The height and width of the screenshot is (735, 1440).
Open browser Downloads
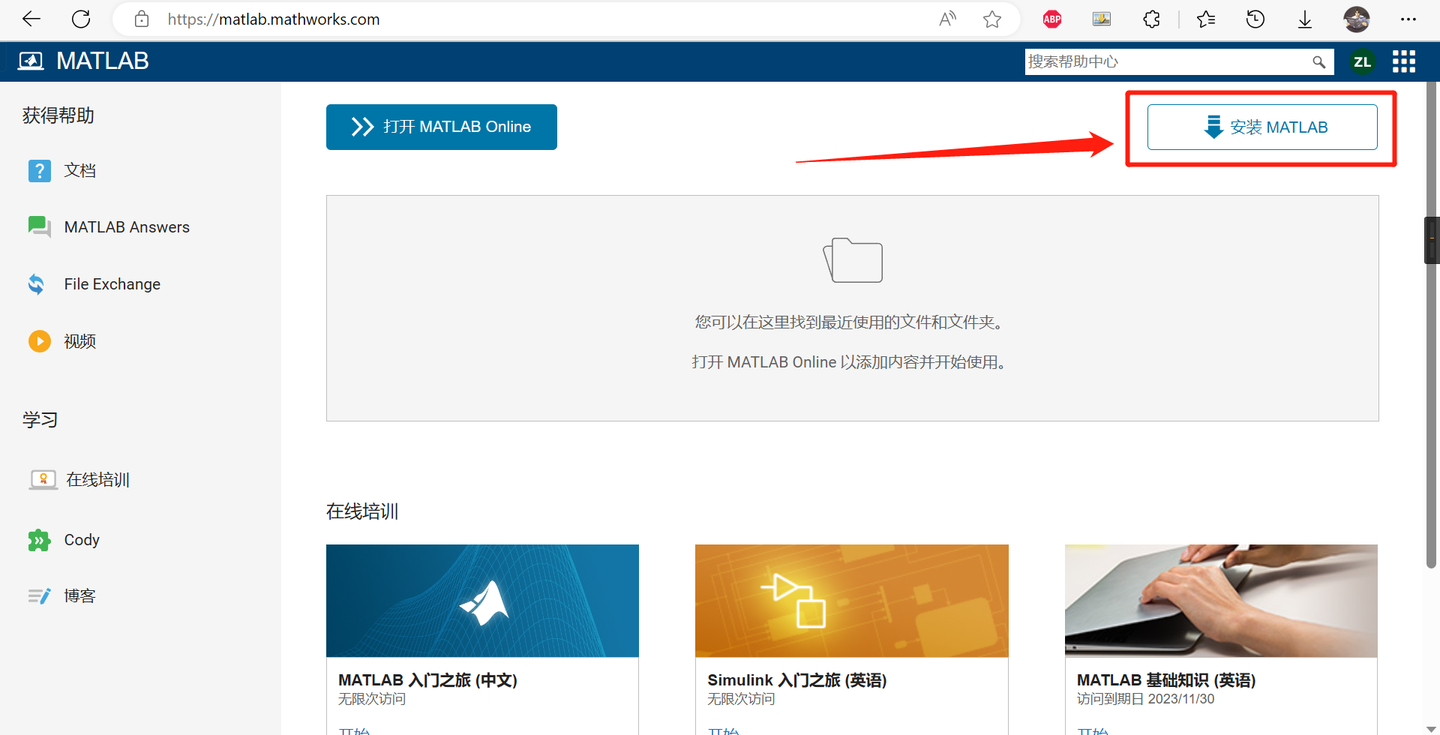tap(1305, 19)
